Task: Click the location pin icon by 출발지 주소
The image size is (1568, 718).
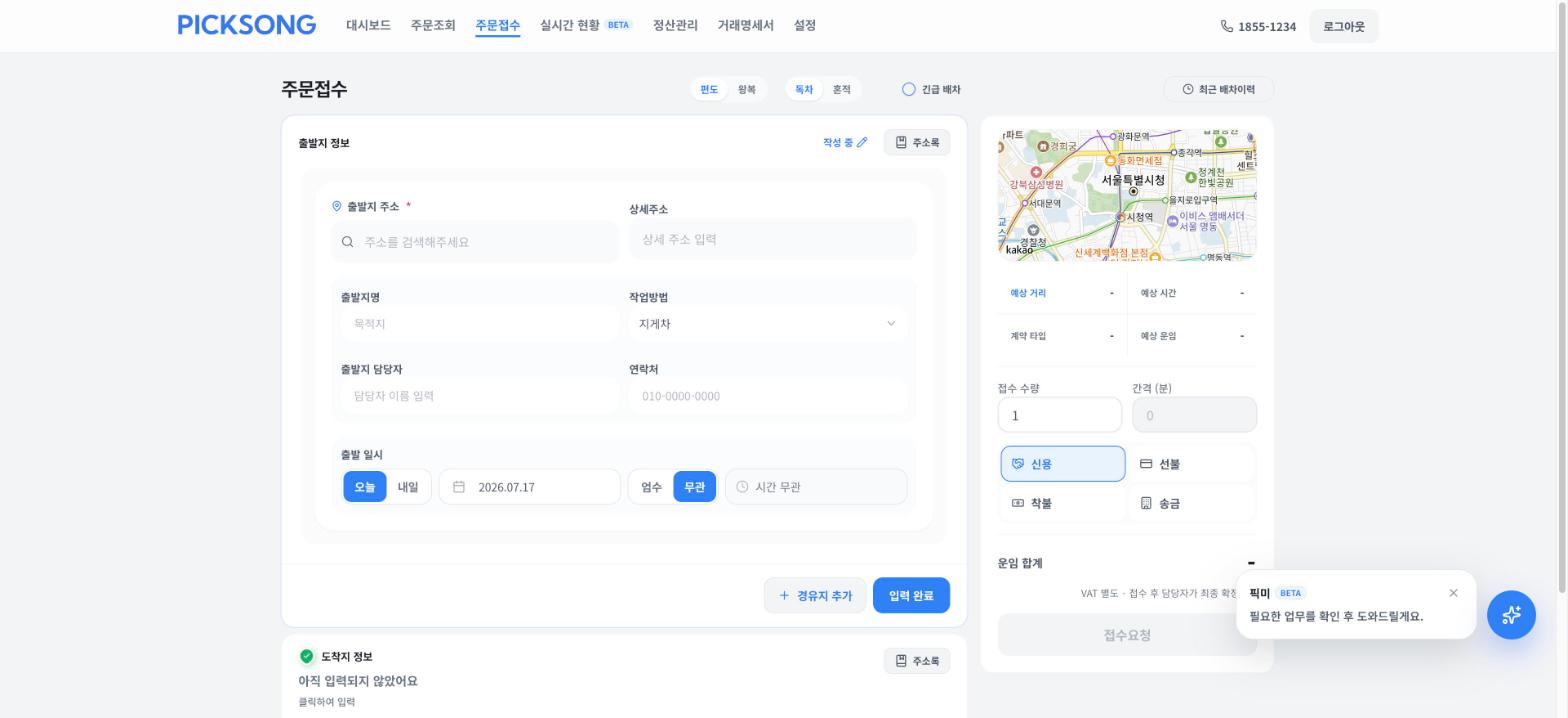Action: point(337,206)
